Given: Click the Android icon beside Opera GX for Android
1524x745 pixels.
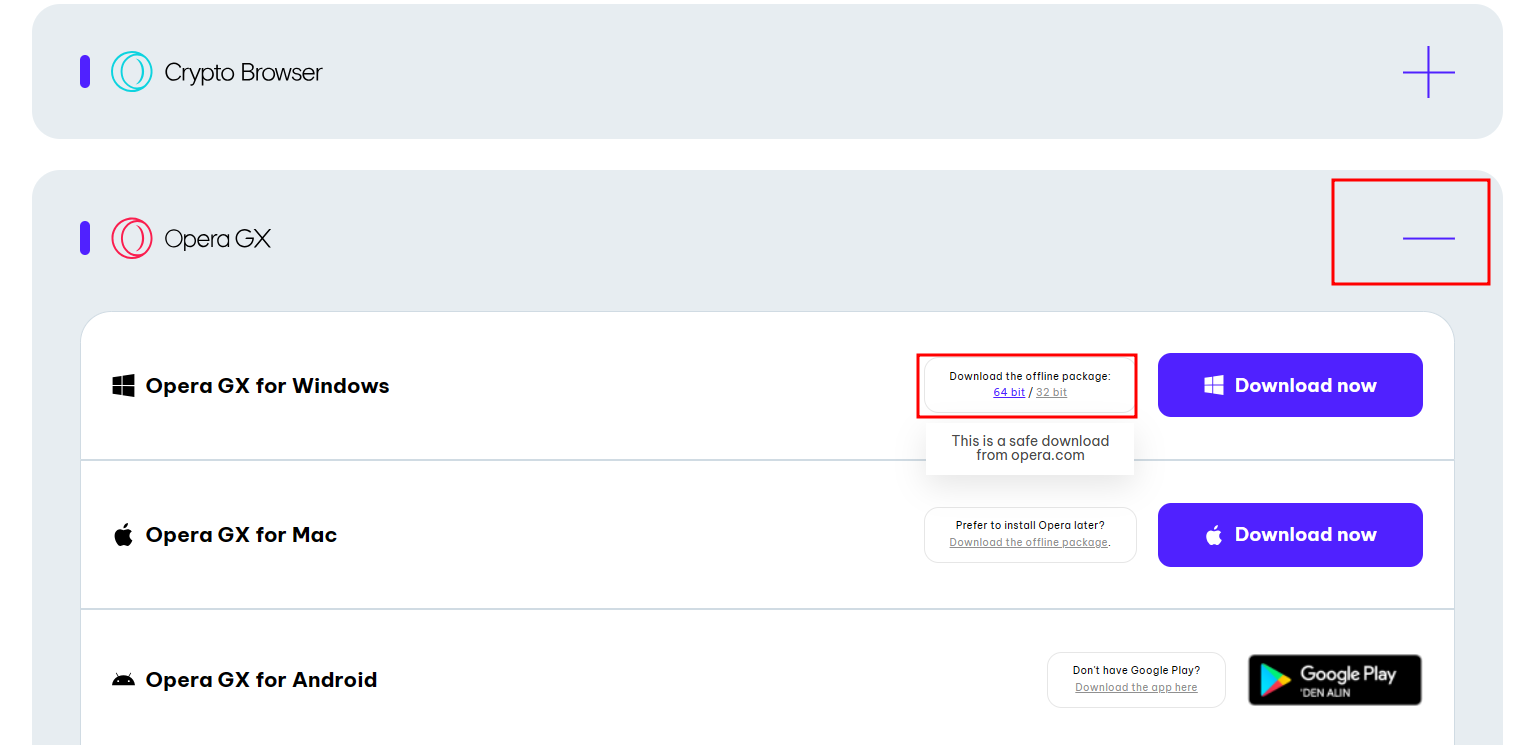Looking at the screenshot, I should [x=123, y=680].
